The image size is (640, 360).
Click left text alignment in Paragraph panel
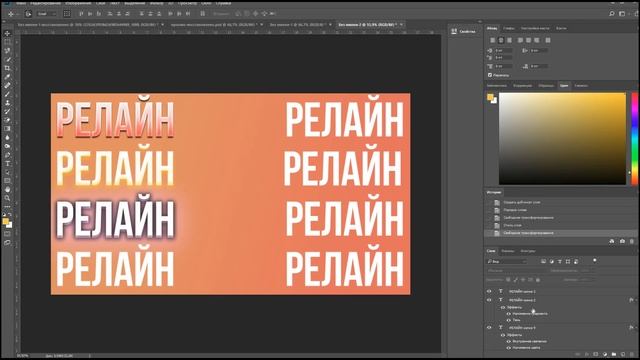click(493, 40)
